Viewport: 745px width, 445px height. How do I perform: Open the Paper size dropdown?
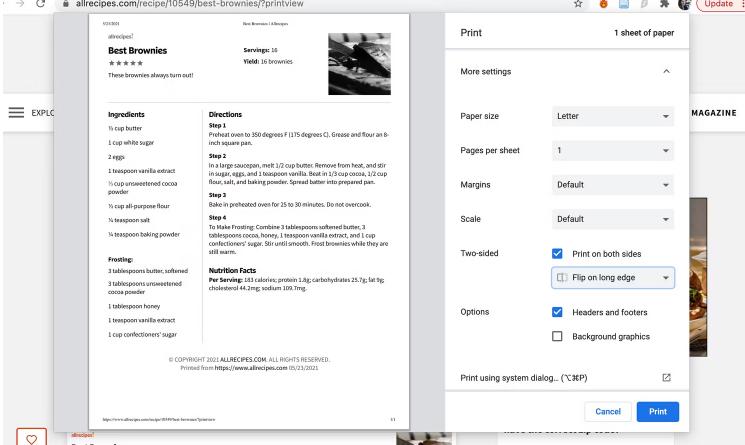[x=612, y=116]
